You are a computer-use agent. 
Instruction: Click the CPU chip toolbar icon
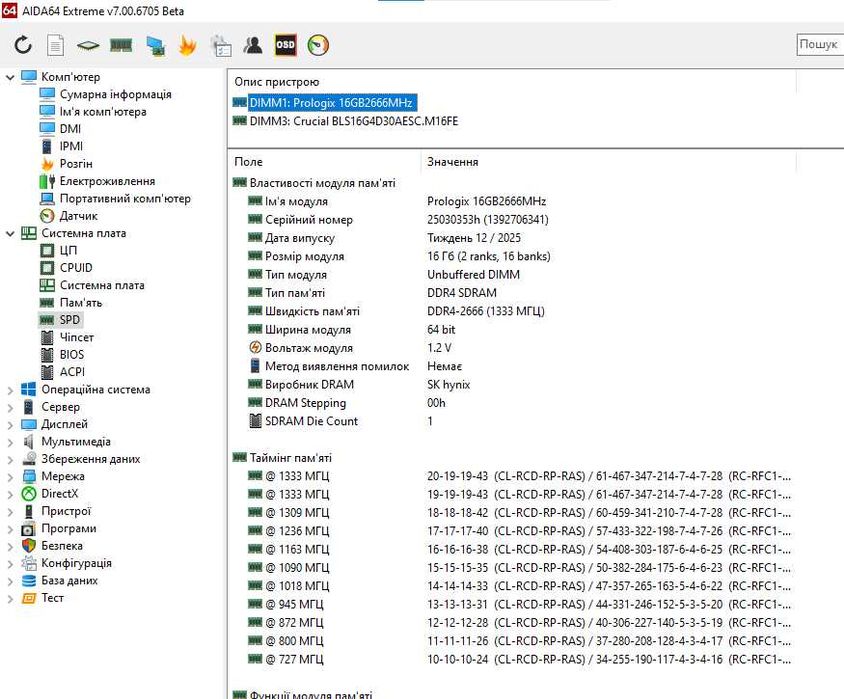pos(88,46)
